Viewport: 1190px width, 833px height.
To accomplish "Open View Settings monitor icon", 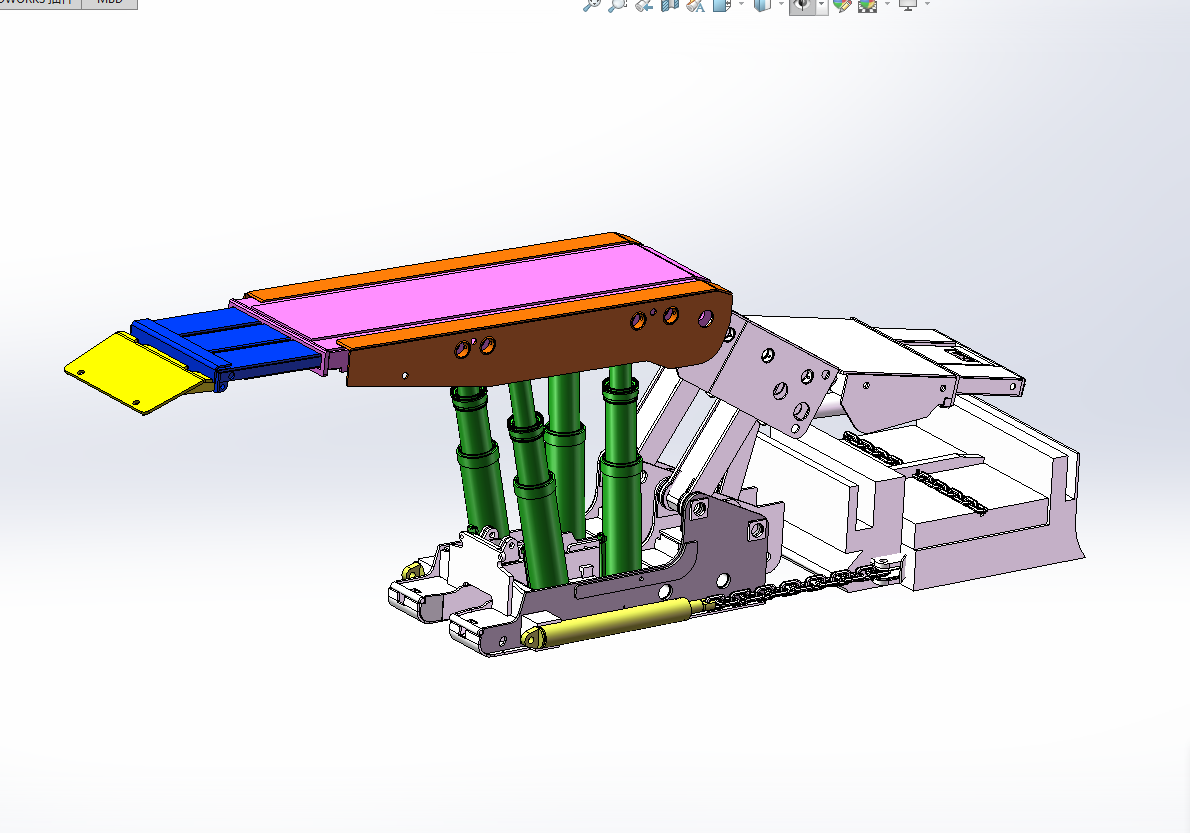I will 908,5.
